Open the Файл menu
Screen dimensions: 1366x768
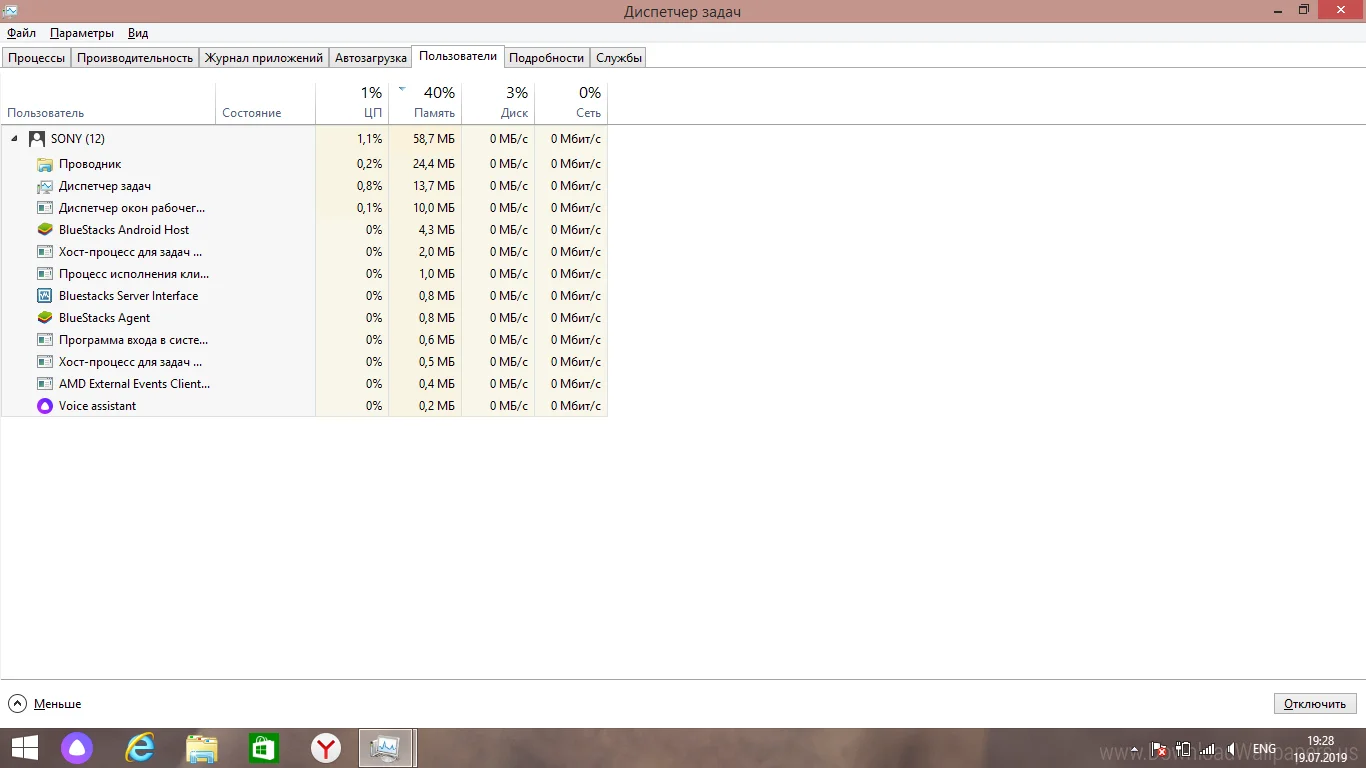21,33
